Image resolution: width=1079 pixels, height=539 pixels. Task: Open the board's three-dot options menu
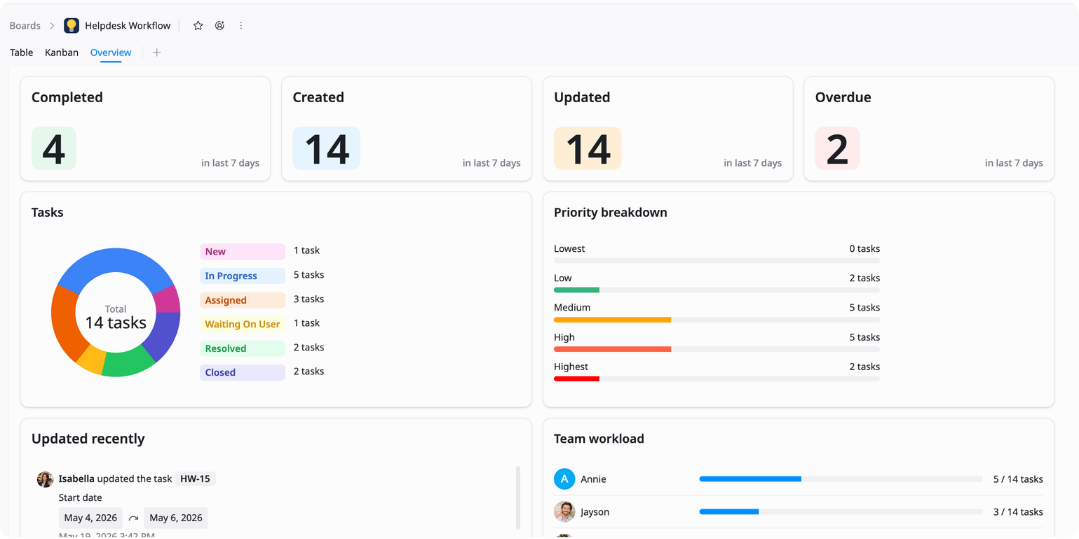pyautogui.click(x=241, y=25)
